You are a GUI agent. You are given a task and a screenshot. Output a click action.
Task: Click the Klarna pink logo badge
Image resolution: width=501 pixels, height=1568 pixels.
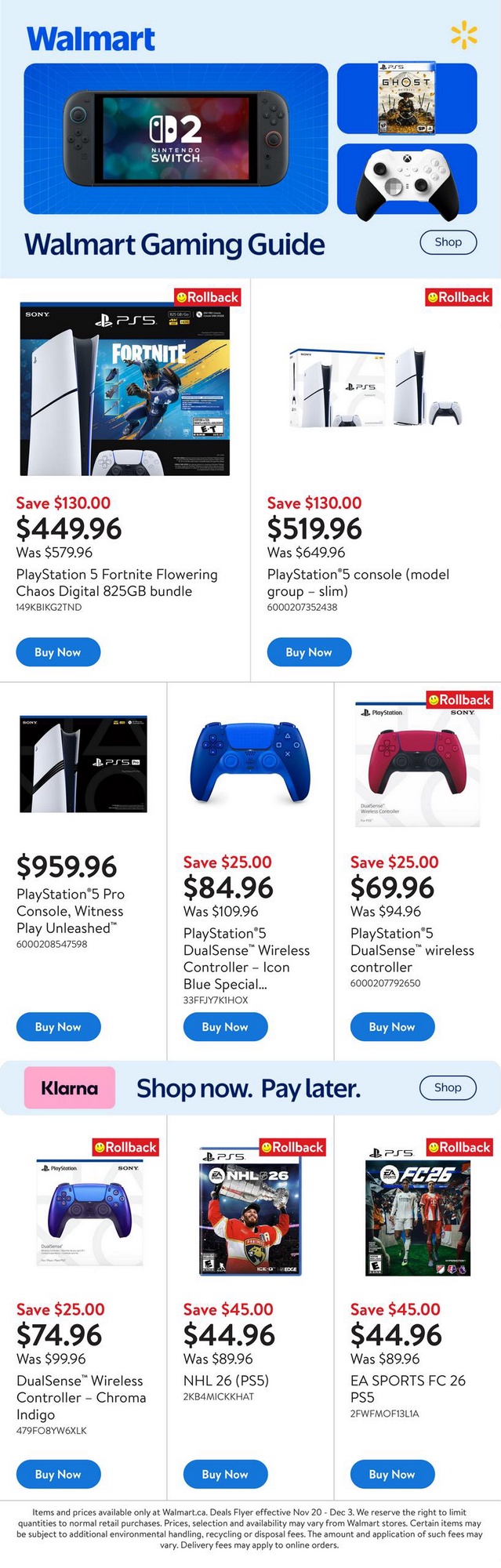point(70,1087)
